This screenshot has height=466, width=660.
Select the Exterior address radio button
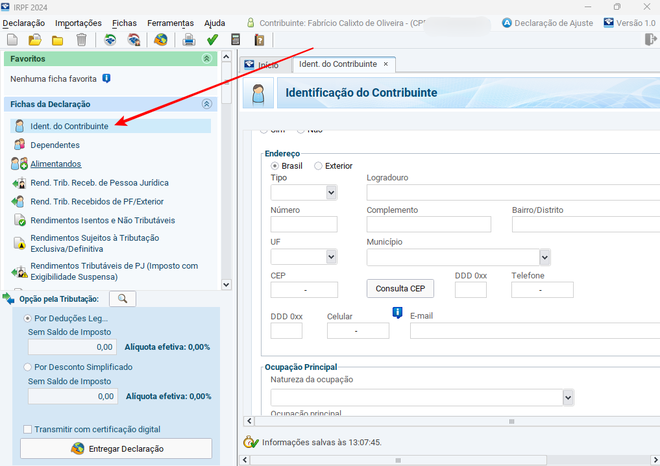point(318,166)
